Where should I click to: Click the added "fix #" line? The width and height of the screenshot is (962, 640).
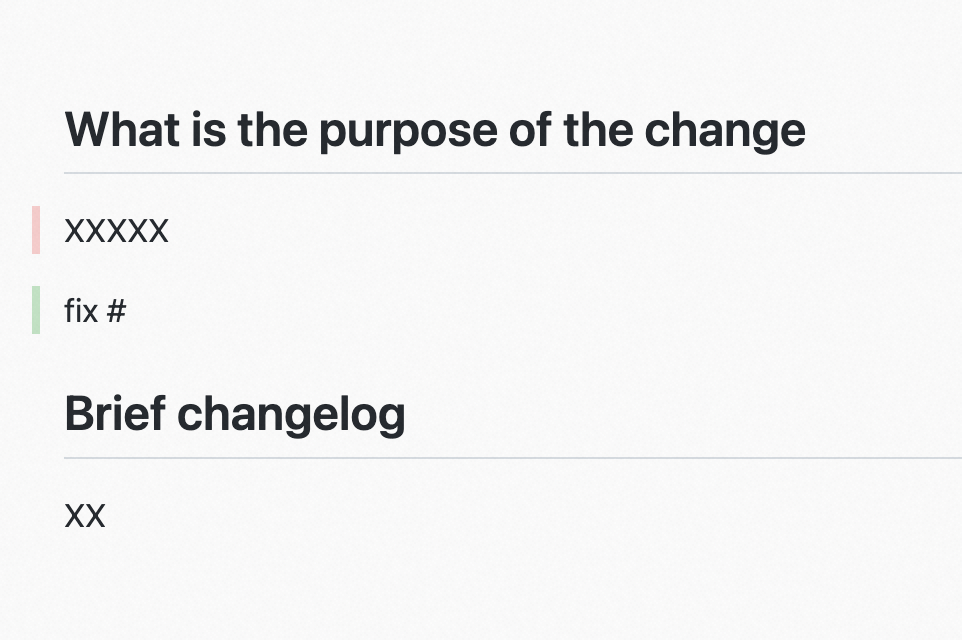95,310
